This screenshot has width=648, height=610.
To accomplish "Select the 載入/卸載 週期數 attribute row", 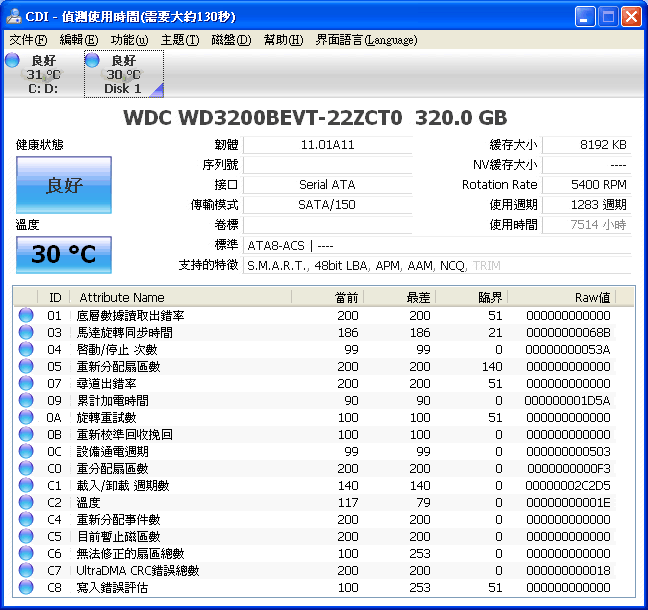I will point(315,485).
